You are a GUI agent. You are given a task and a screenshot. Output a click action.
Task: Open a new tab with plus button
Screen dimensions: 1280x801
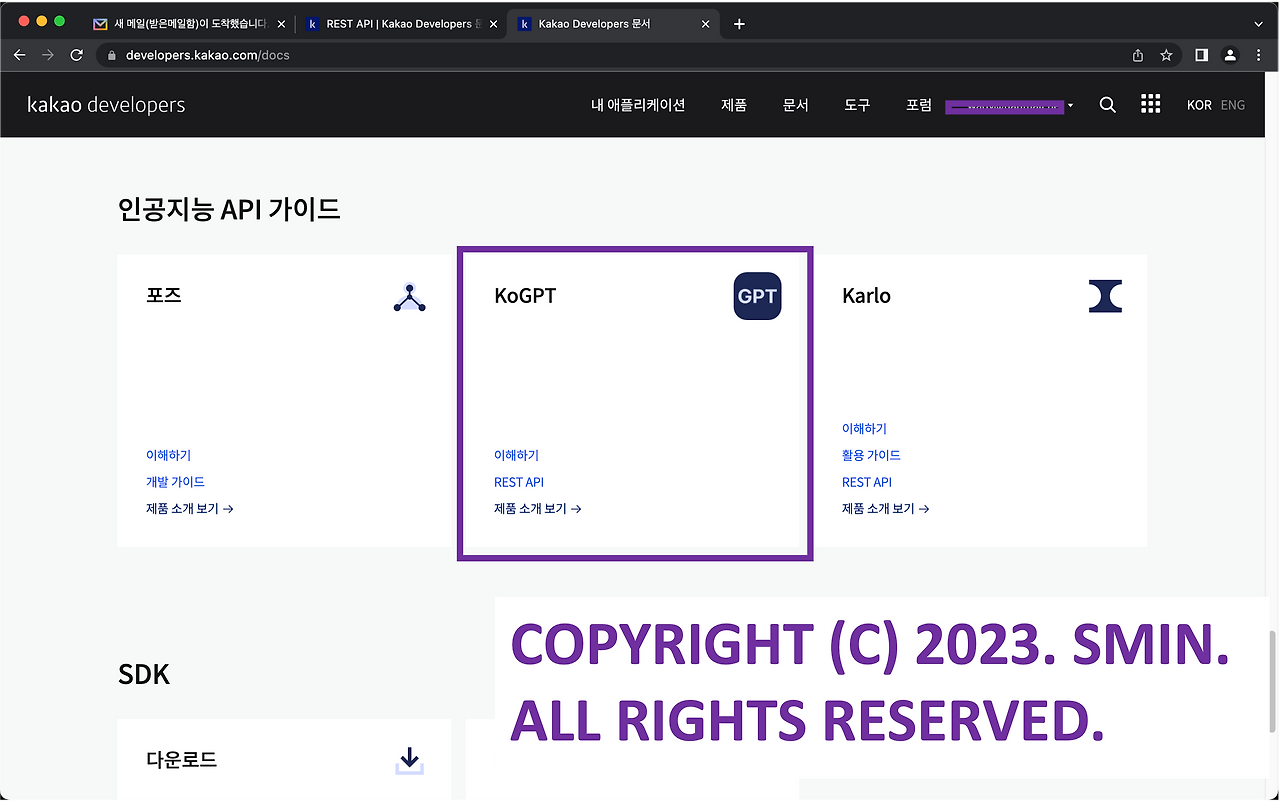tap(739, 24)
